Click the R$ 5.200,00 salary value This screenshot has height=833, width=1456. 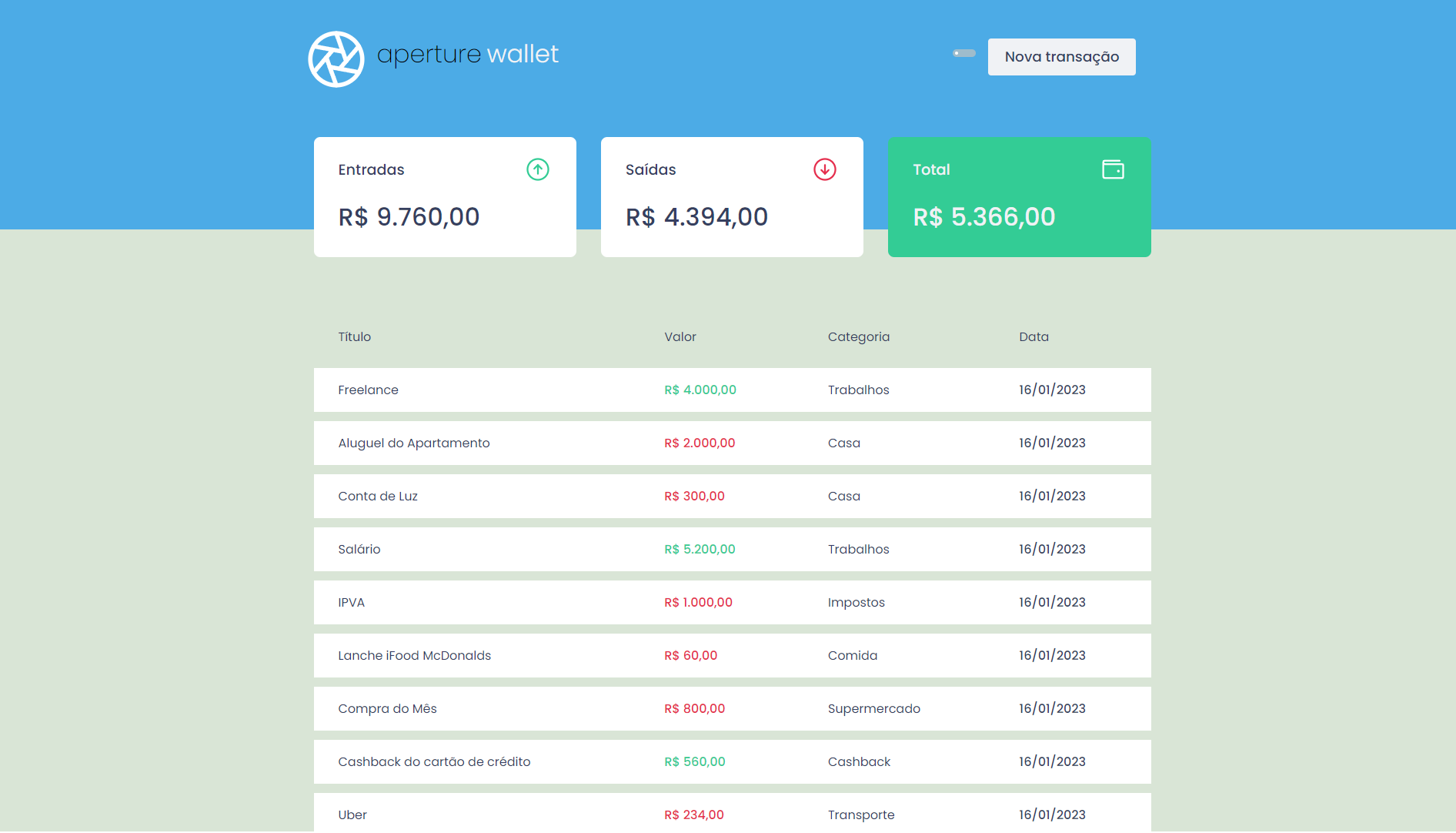point(700,550)
